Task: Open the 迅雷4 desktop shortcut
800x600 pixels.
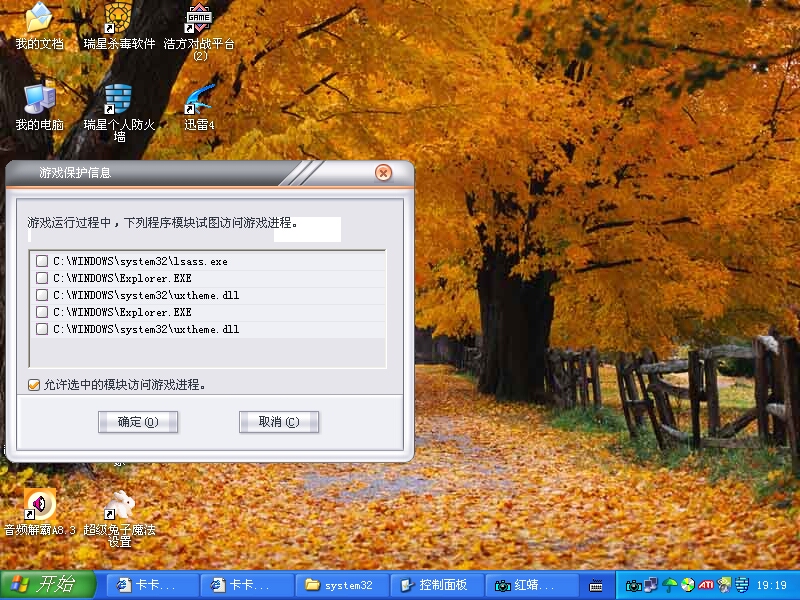Action: [199, 107]
